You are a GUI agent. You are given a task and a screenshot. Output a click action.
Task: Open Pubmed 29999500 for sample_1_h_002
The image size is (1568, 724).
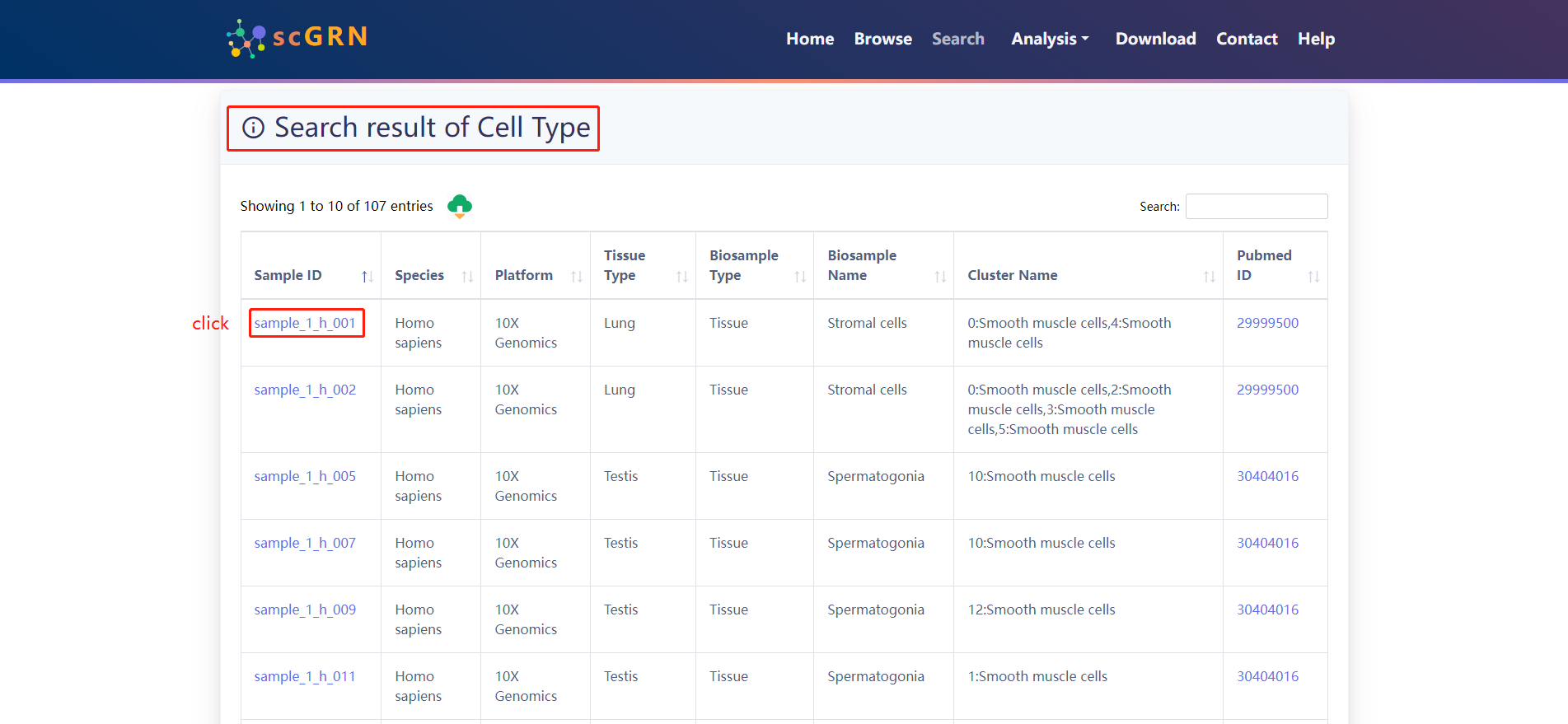pos(1267,390)
